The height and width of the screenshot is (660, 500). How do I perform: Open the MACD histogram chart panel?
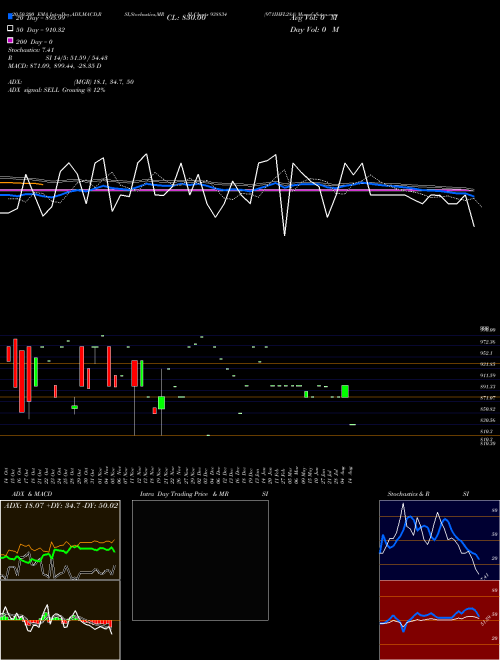60,620
